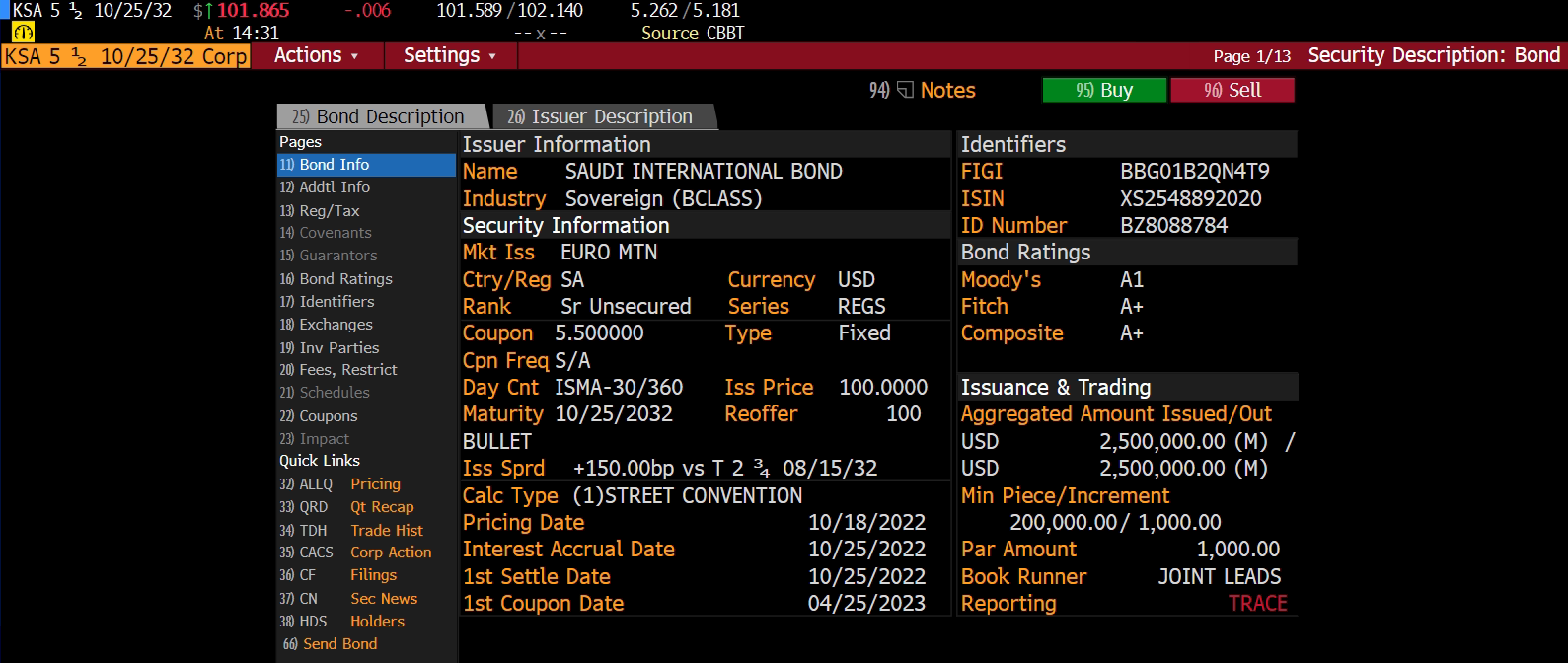Click the Day Cnt value ISMA-30/360
Image resolution: width=1568 pixels, height=663 pixels.
coord(619,388)
